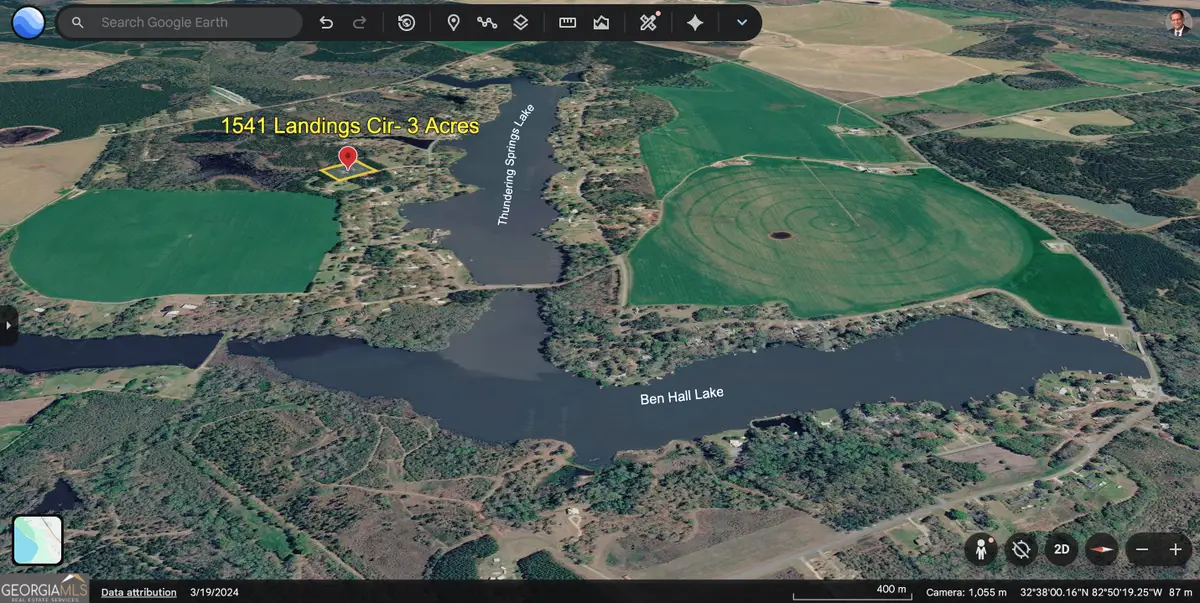Select the ruler measure tool
The width and height of the screenshot is (1200, 603).
[x=567, y=22]
